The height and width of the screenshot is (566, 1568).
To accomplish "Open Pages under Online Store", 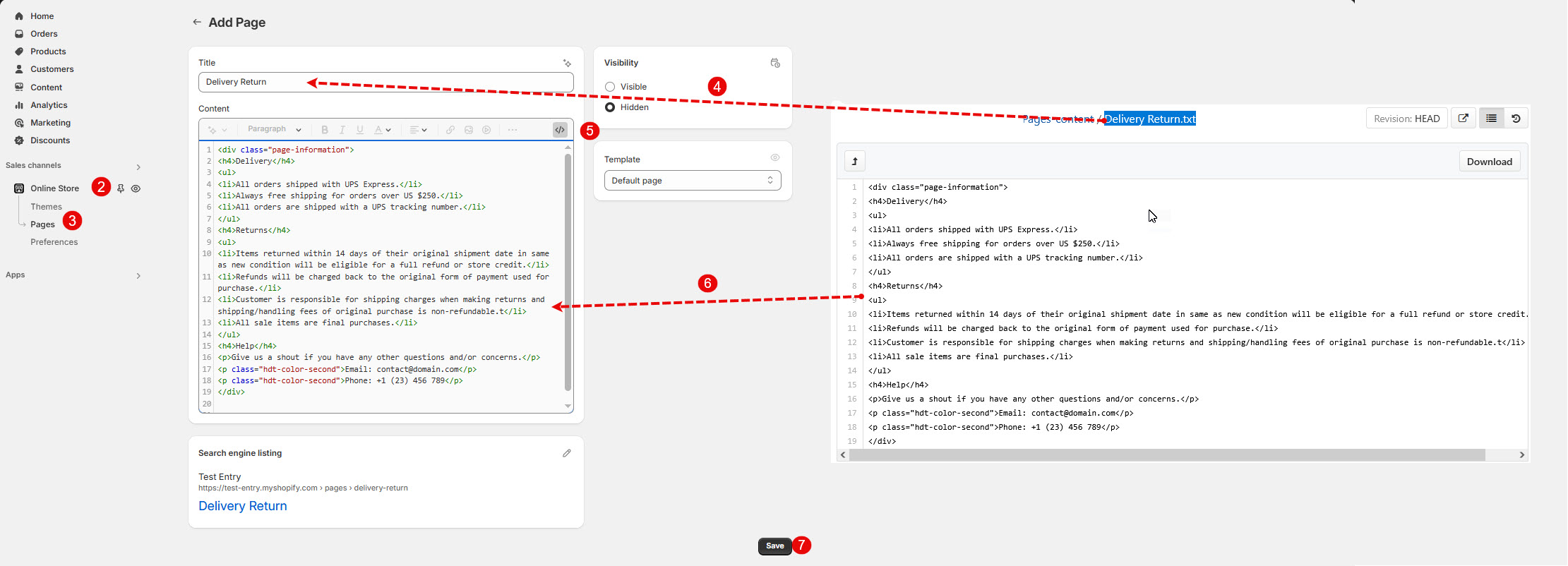I will pos(42,224).
